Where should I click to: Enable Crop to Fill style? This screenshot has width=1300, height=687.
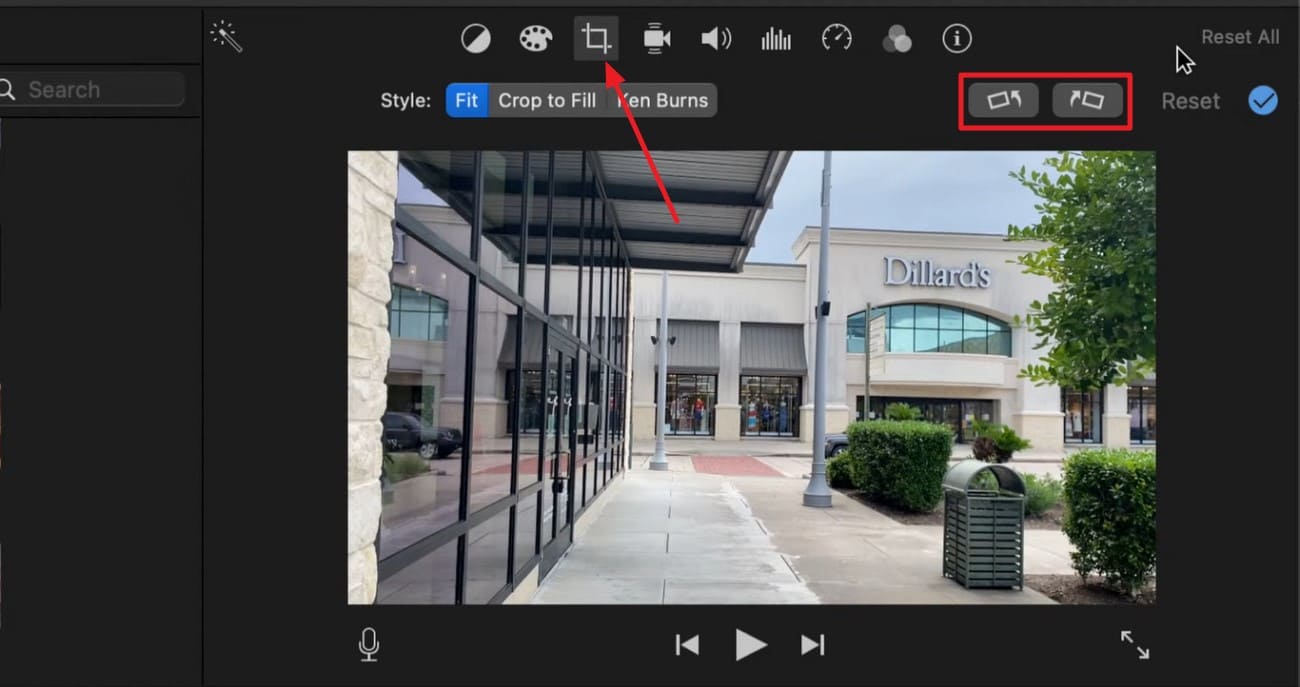548,100
